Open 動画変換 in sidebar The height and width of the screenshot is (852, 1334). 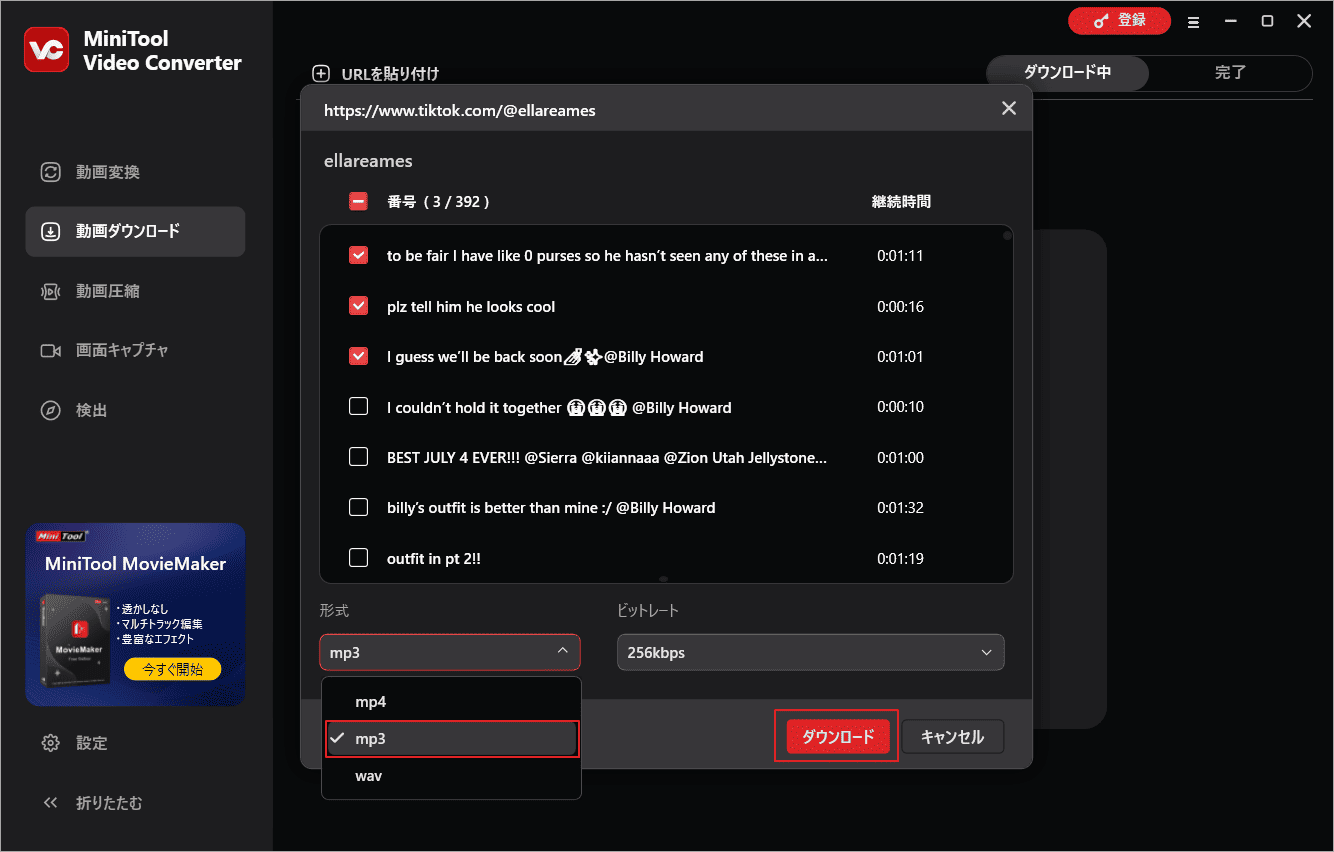pos(135,172)
